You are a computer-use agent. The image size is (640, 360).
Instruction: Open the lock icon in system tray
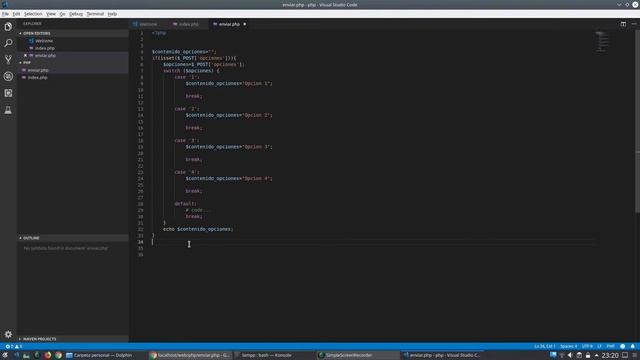[x=588, y=356]
